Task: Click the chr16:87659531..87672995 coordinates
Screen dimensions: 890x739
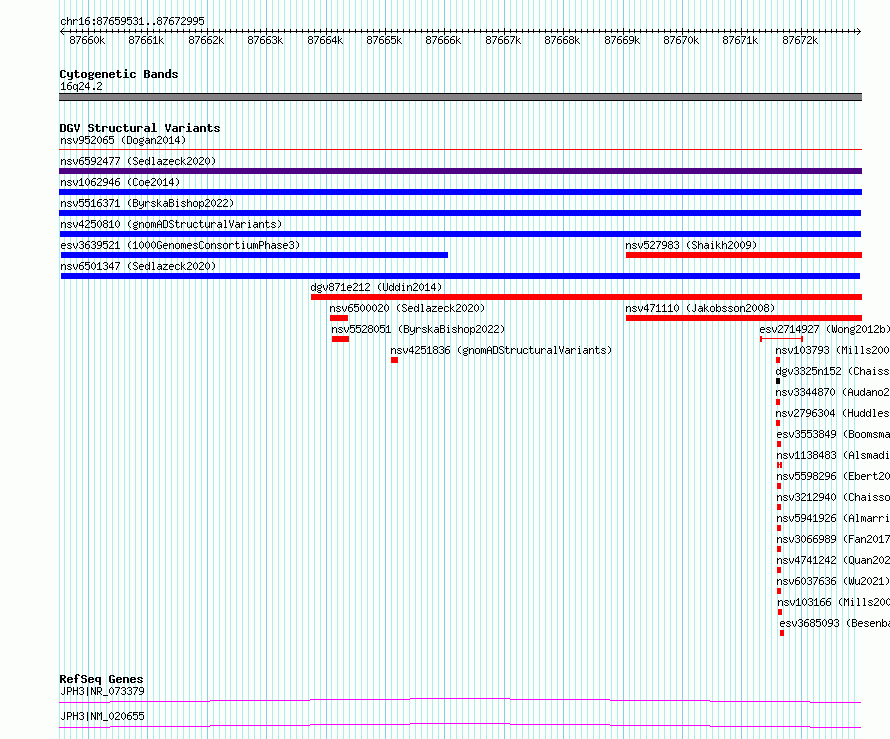Action: click(132, 21)
